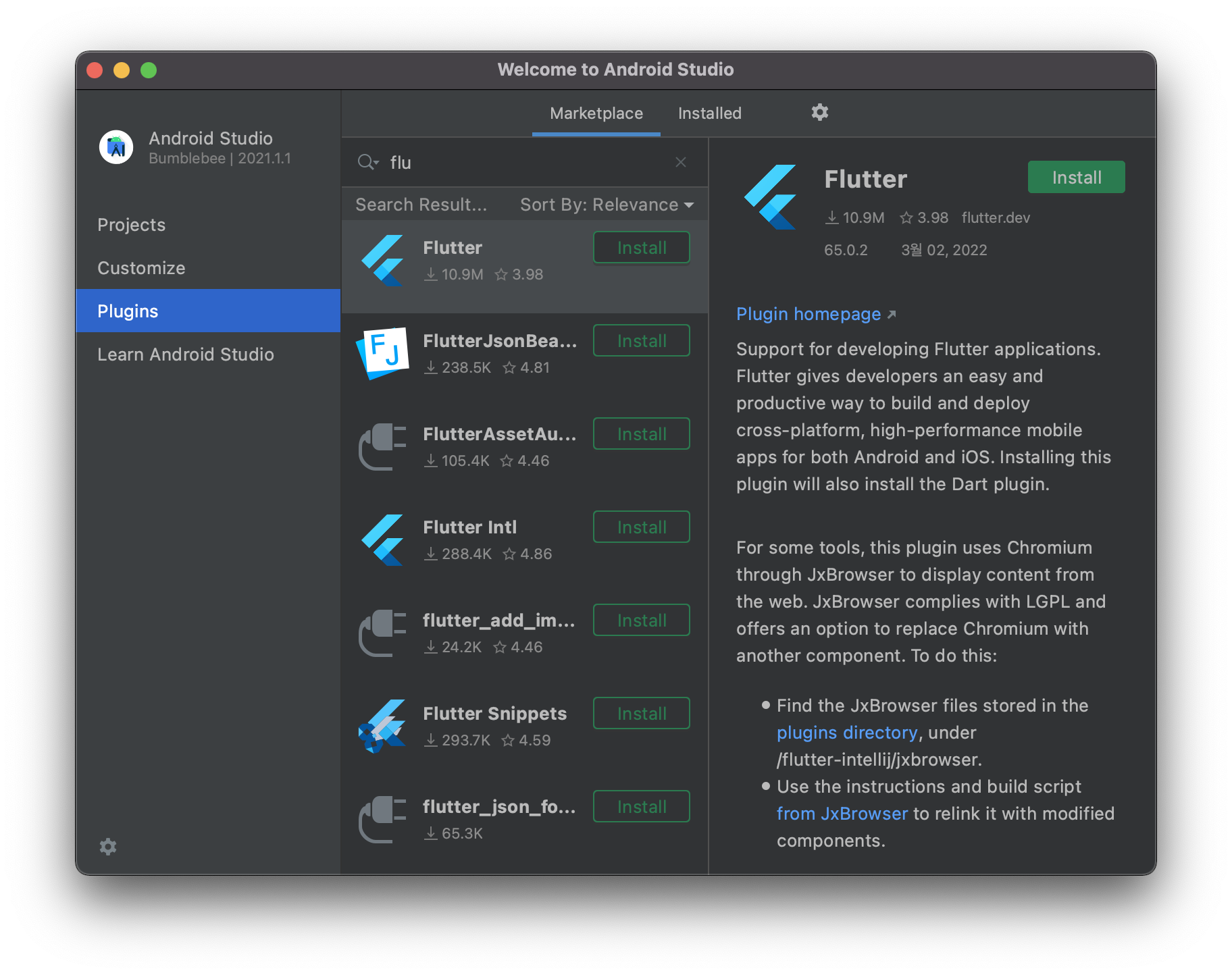Screen dimensions: 1232x975
Task: Click the star rating icon in Flutter details
Action: tap(906, 217)
